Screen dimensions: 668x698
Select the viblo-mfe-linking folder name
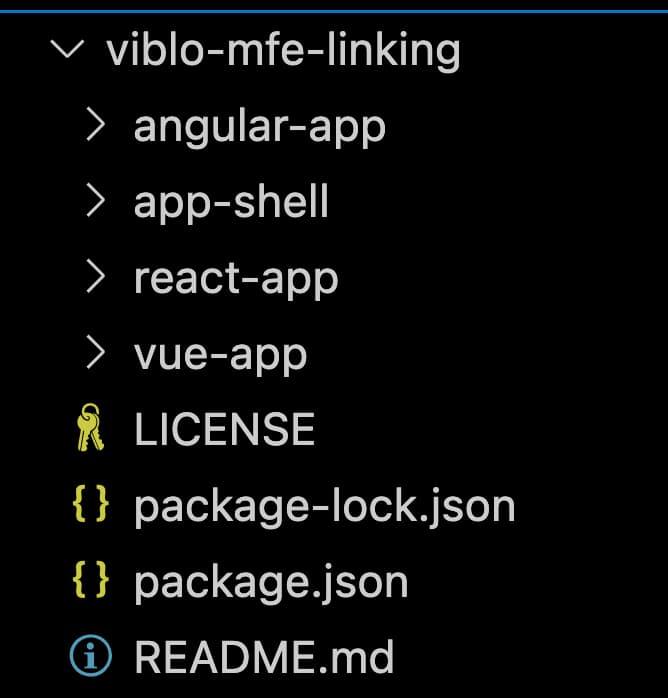click(283, 50)
